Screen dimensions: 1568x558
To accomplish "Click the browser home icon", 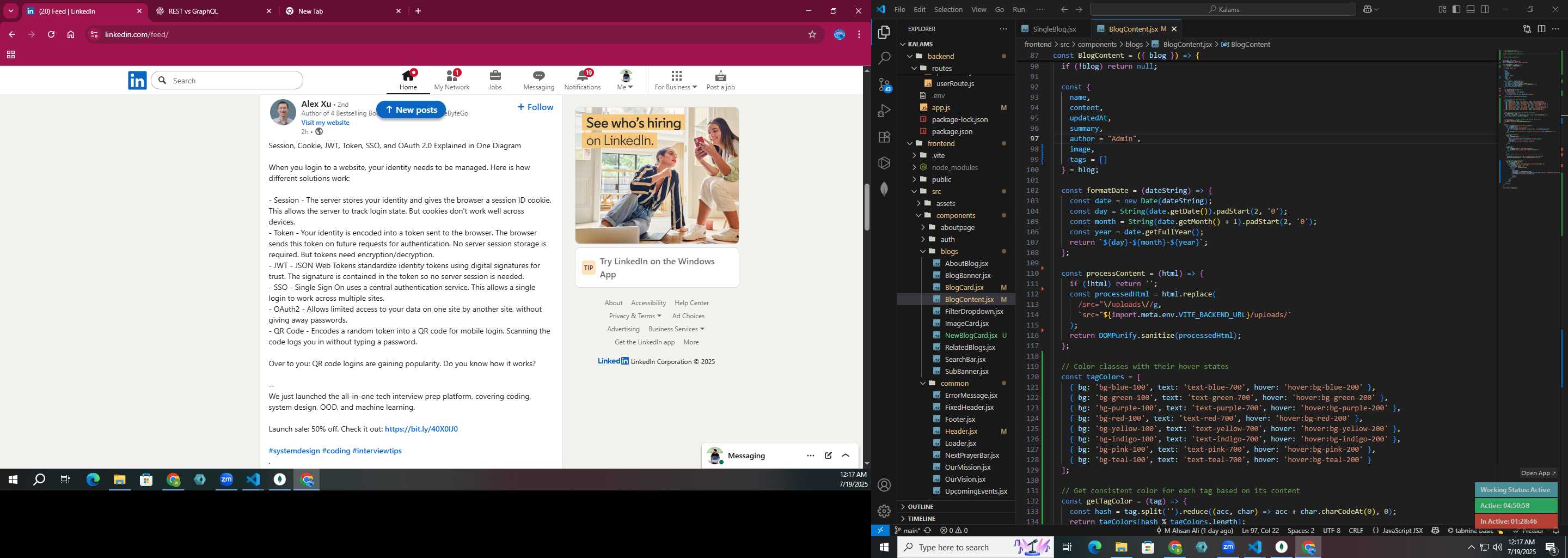I will coord(71,35).
